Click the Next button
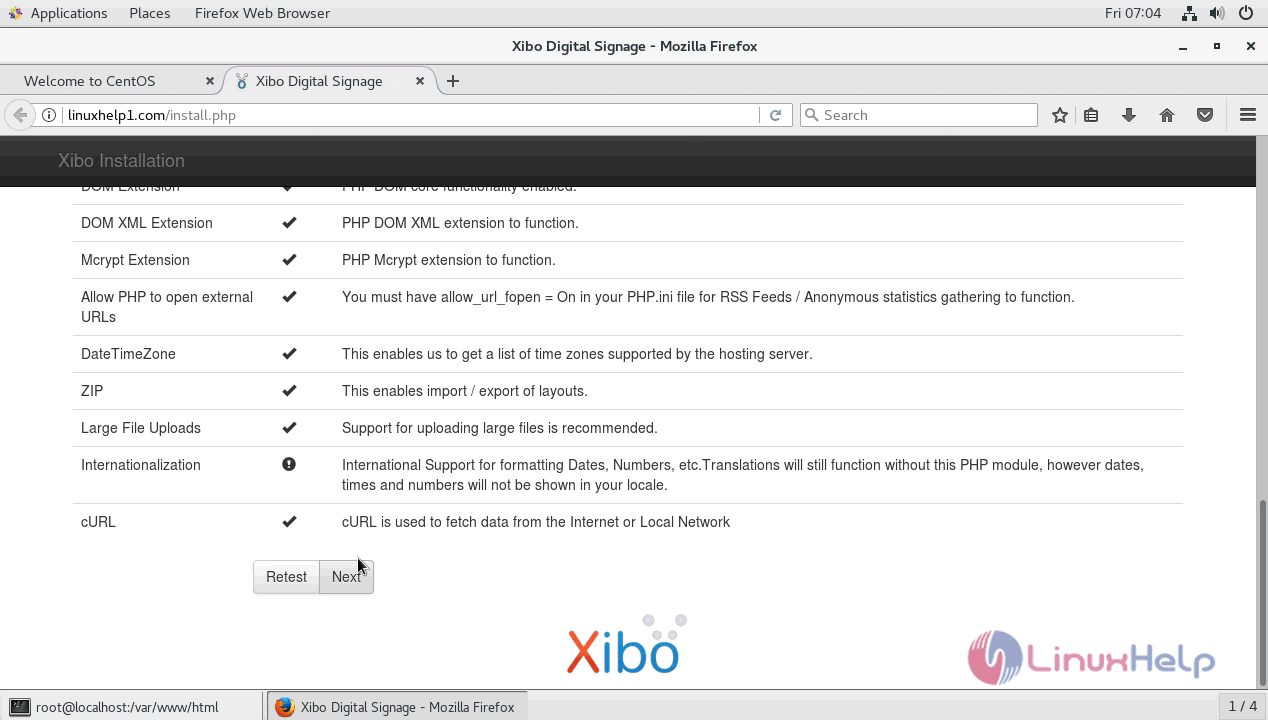Viewport: 1268px width, 720px height. (346, 576)
